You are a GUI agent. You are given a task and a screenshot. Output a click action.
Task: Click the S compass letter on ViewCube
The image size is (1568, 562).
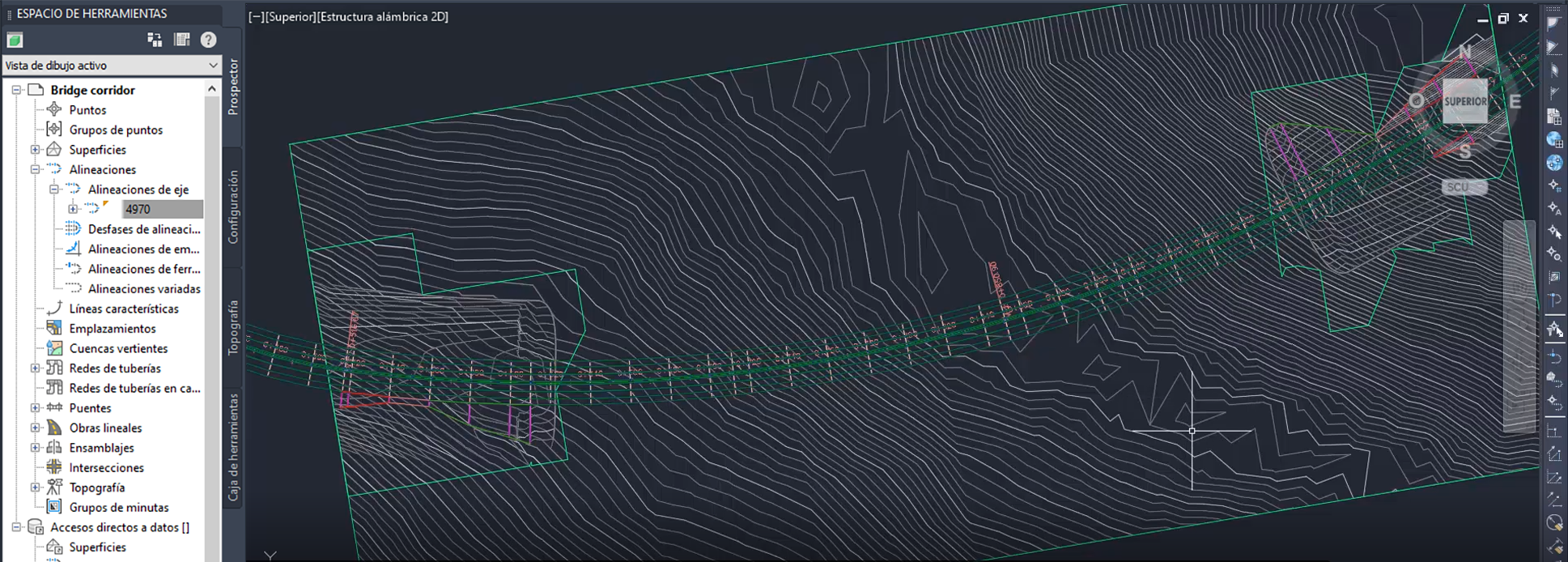point(1465,151)
